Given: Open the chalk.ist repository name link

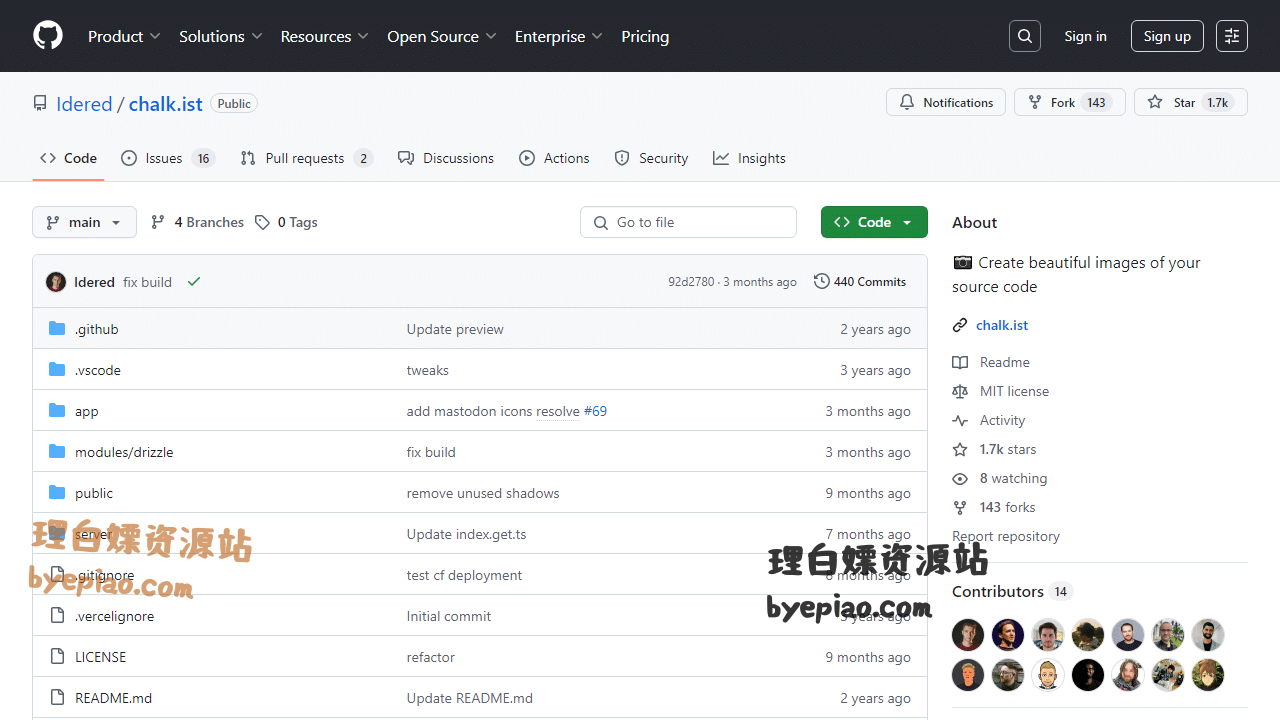Looking at the screenshot, I should coord(165,104).
